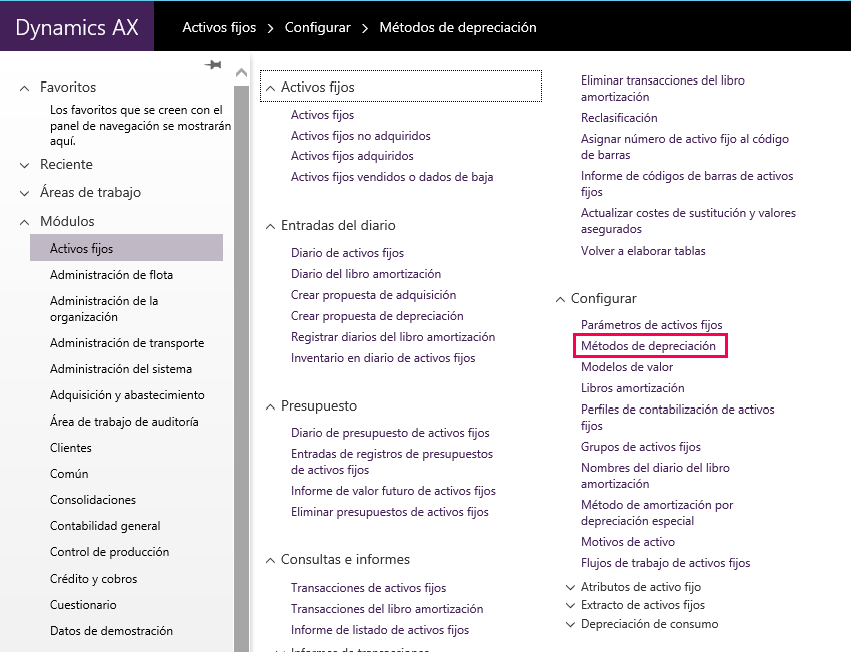
Task: Open Parámetros de activos fijos
Action: (651, 325)
